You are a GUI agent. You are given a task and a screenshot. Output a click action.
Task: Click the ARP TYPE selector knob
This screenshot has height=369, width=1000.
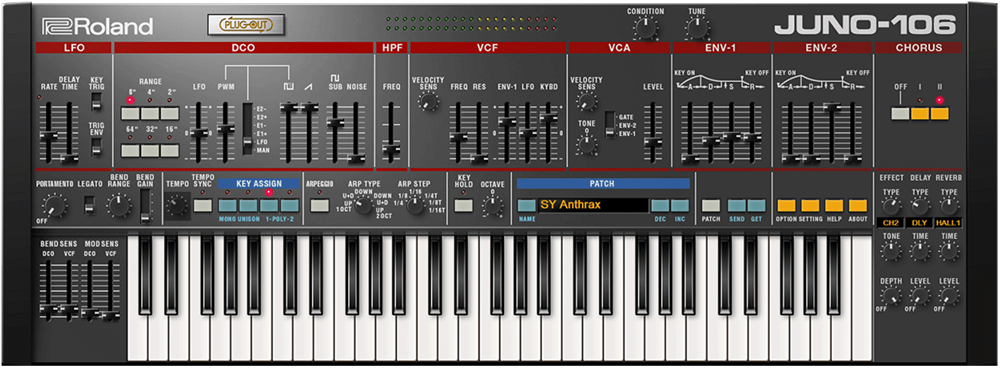363,205
